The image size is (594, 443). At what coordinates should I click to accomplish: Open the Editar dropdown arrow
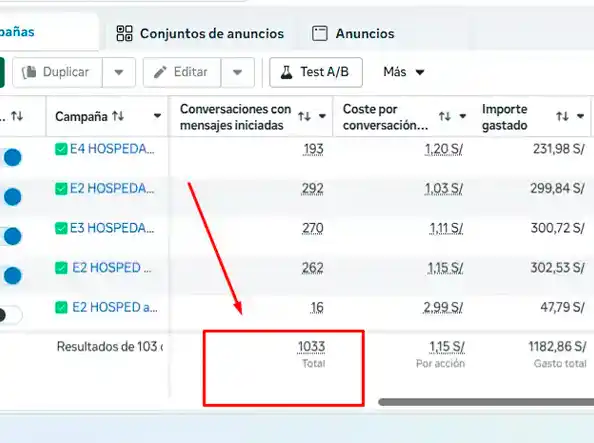238,72
